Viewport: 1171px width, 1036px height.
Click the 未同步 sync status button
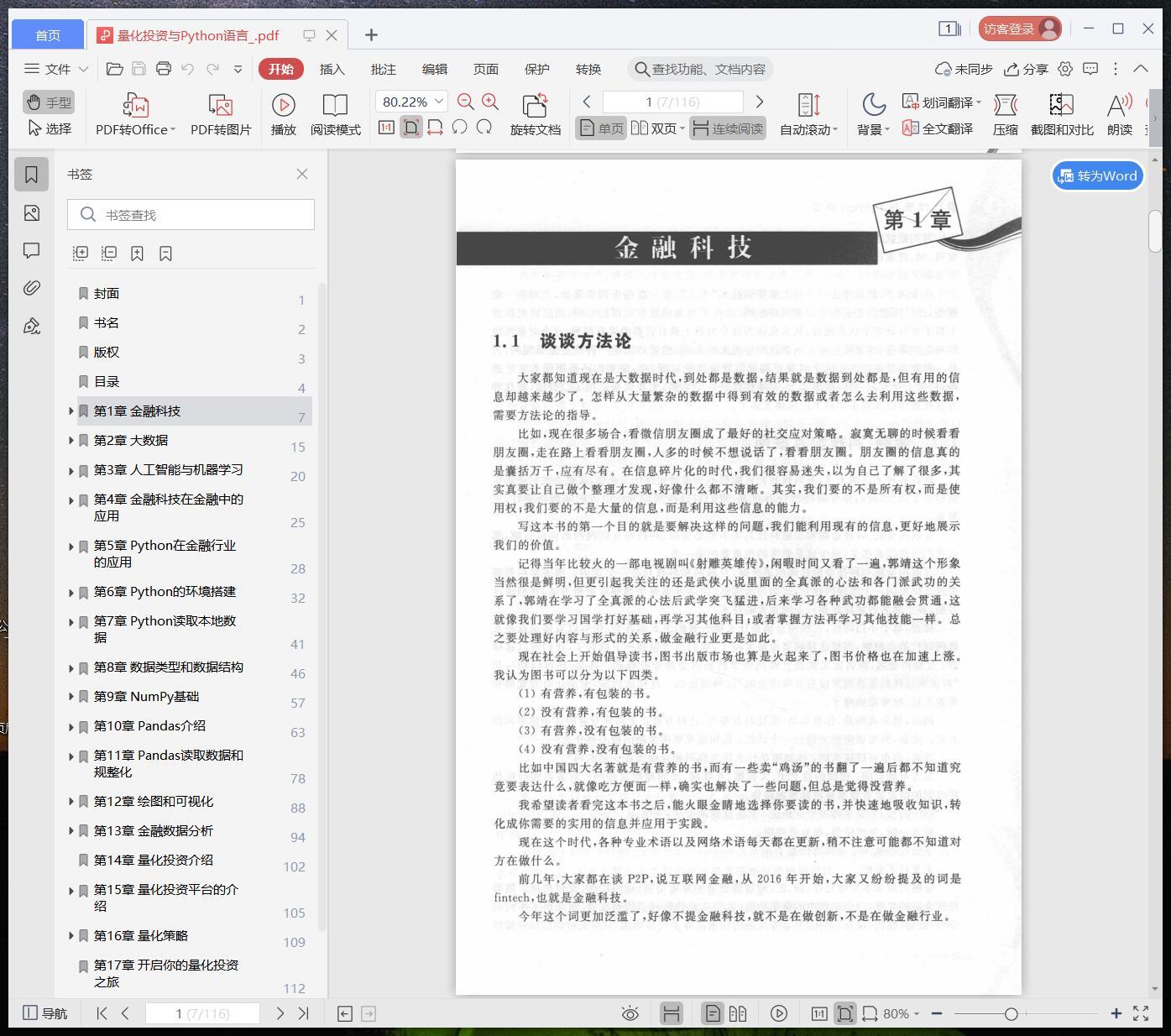pyautogui.click(x=964, y=69)
